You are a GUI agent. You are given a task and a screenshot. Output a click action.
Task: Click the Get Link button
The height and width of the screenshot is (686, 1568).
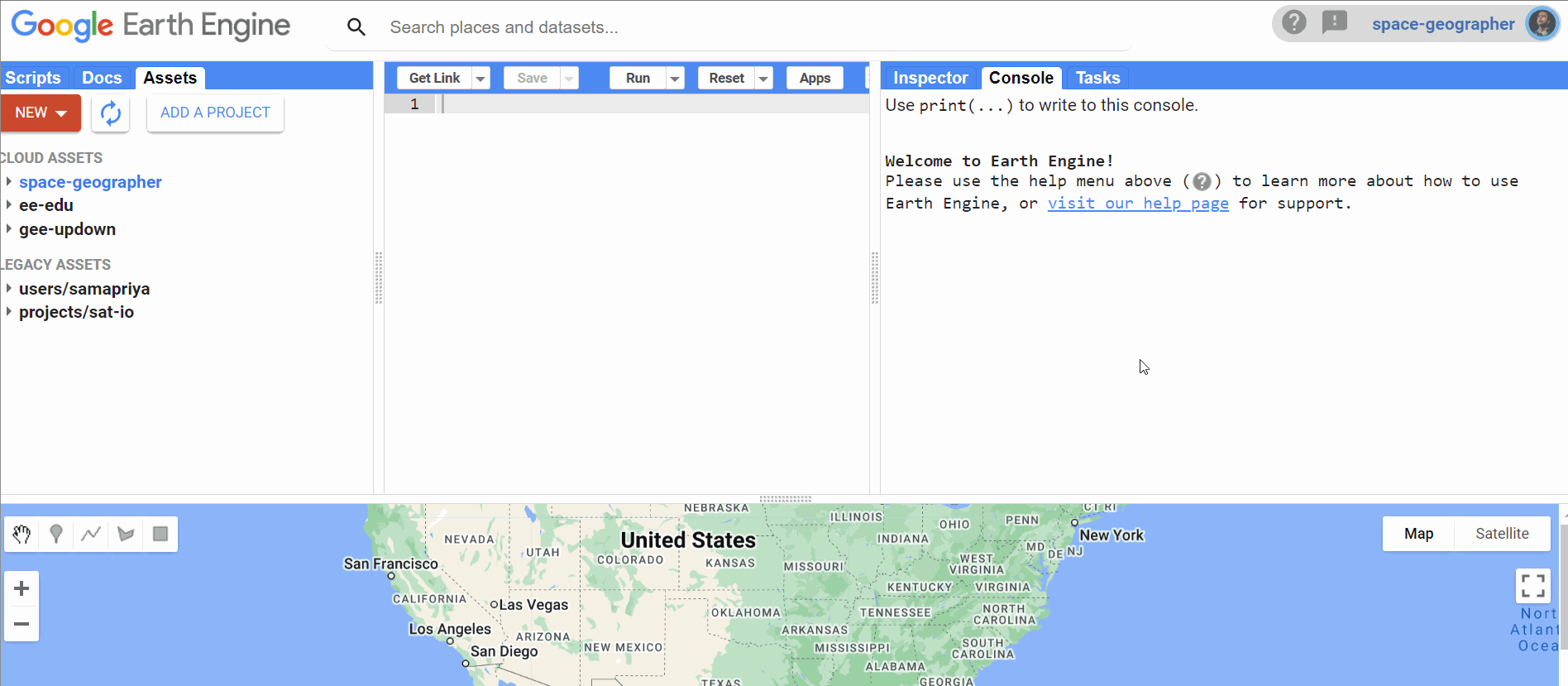(434, 78)
